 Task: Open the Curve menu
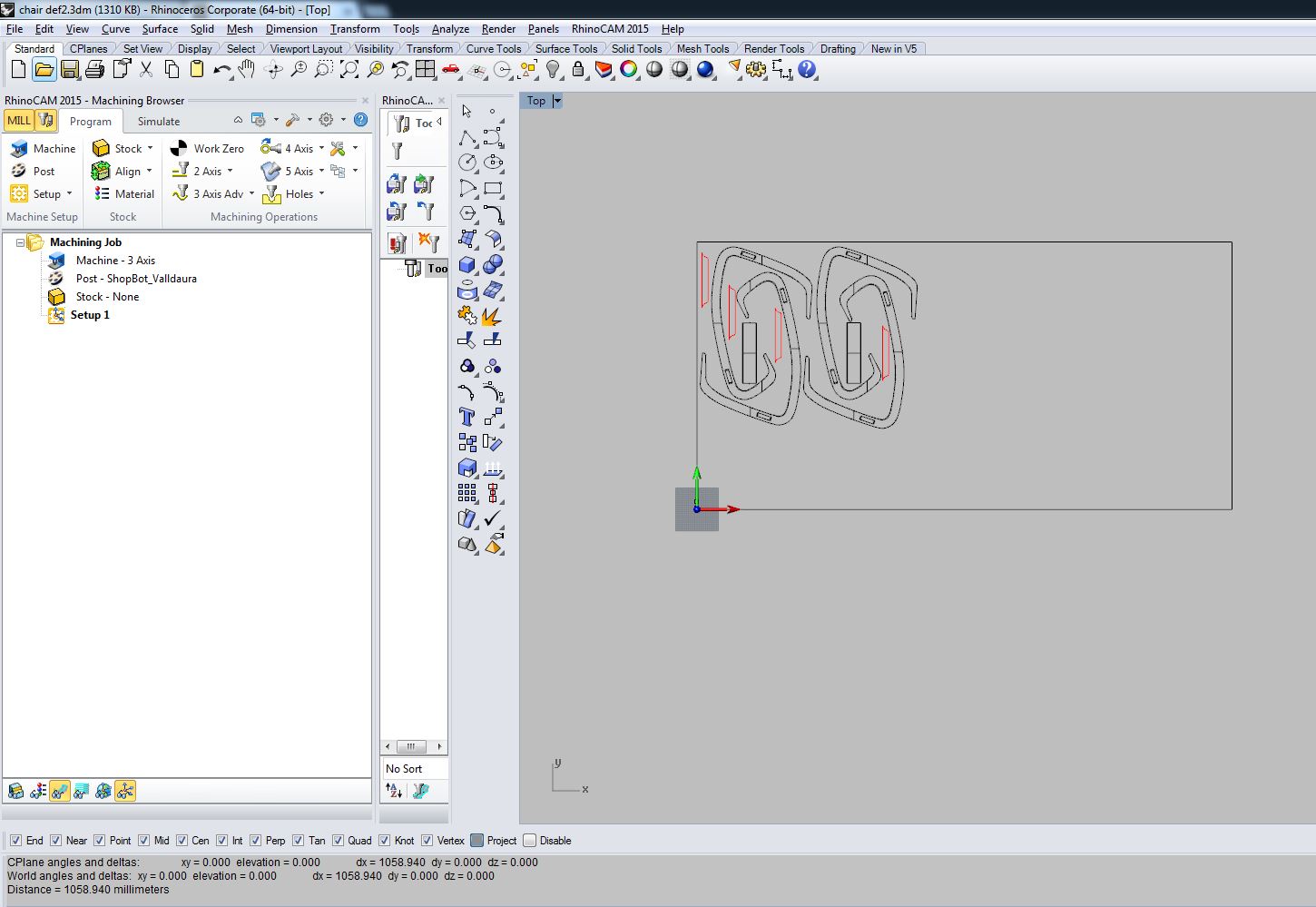coord(115,29)
